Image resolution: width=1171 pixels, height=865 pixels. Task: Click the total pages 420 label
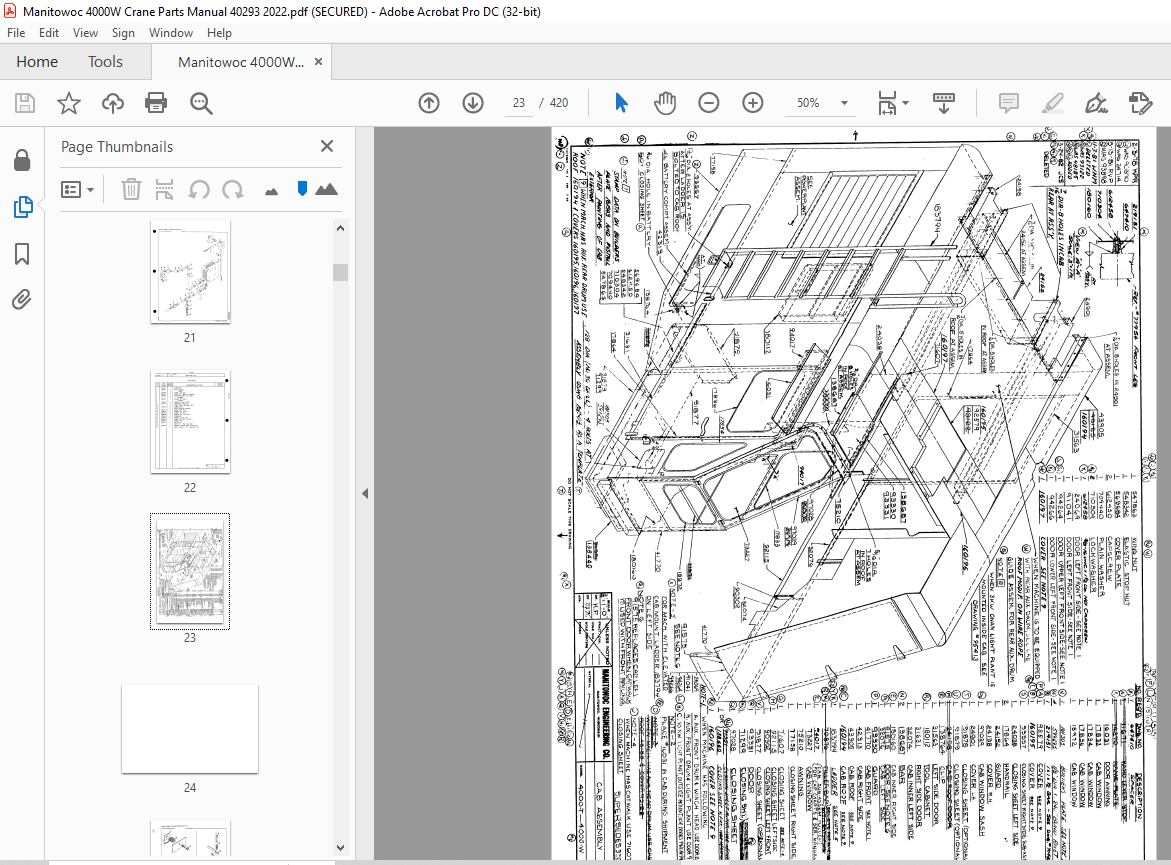tap(559, 103)
